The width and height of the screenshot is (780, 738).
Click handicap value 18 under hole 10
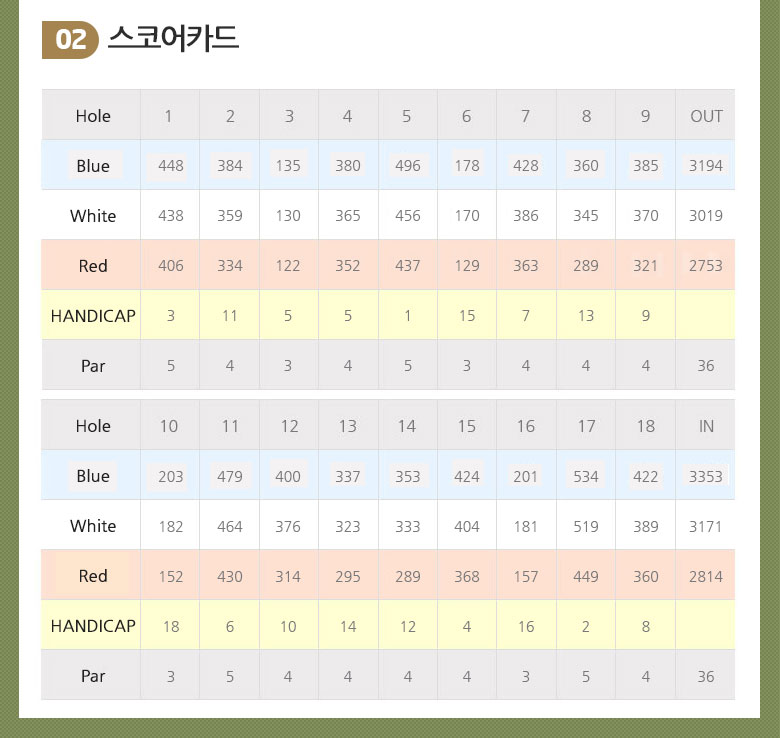(x=171, y=626)
